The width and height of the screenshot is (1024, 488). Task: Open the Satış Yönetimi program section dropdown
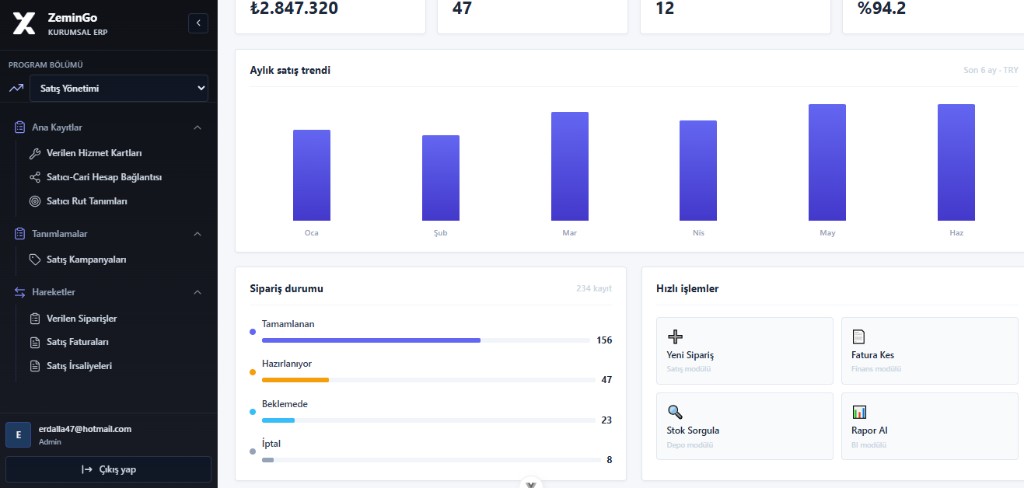point(119,88)
